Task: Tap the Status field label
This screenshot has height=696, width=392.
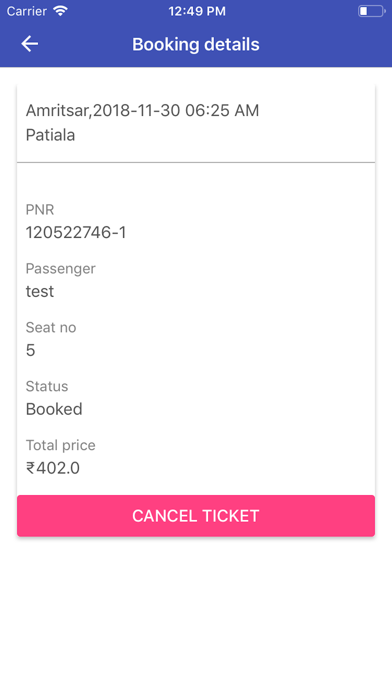Action: [x=47, y=386]
